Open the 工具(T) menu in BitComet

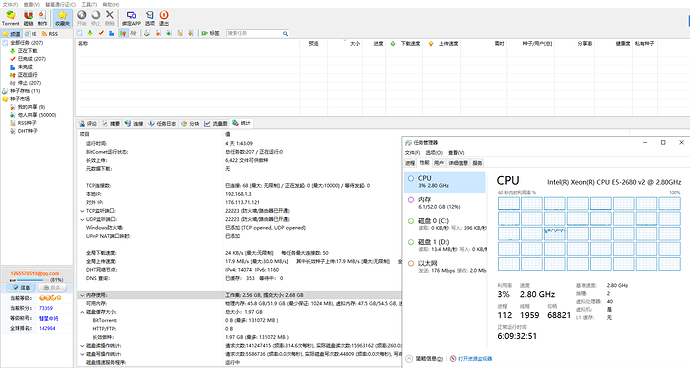tap(89, 4)
